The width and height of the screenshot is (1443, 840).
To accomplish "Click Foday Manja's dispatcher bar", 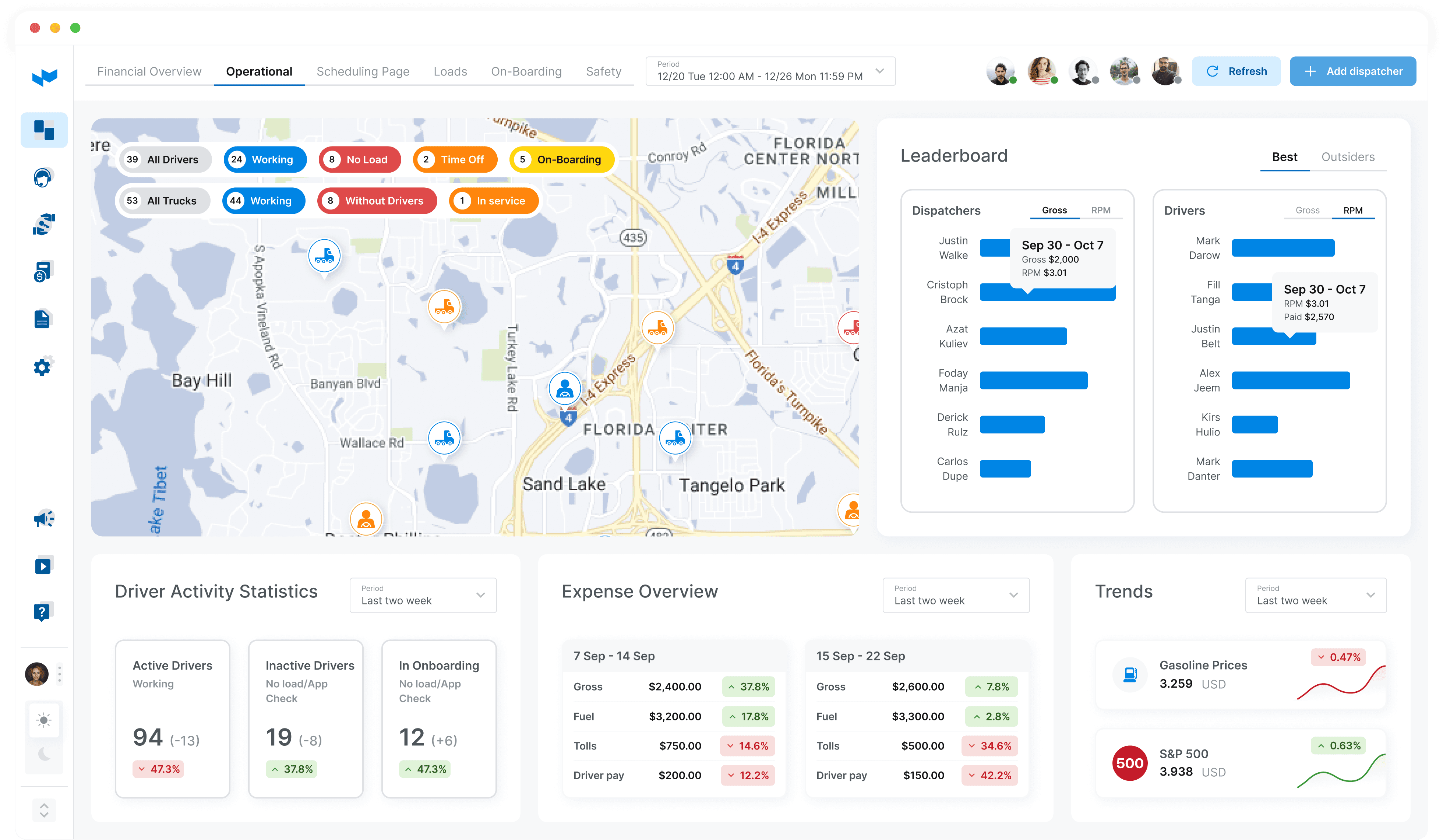I will (x=1034, y=380).
